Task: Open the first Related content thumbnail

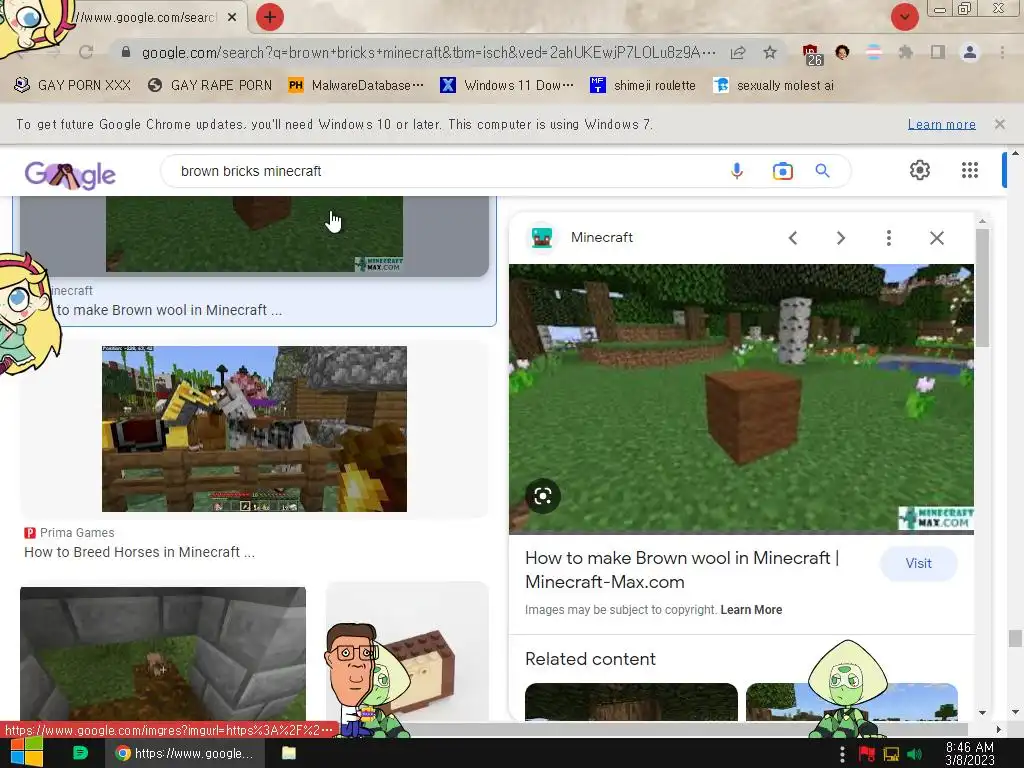Action: point(631,702)
